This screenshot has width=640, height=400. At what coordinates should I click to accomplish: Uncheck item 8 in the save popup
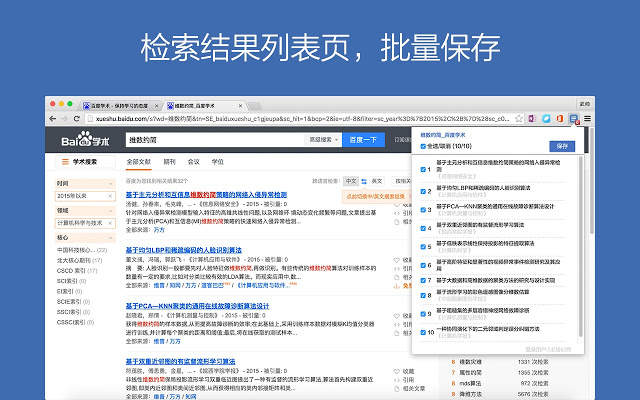click(423, 296)
